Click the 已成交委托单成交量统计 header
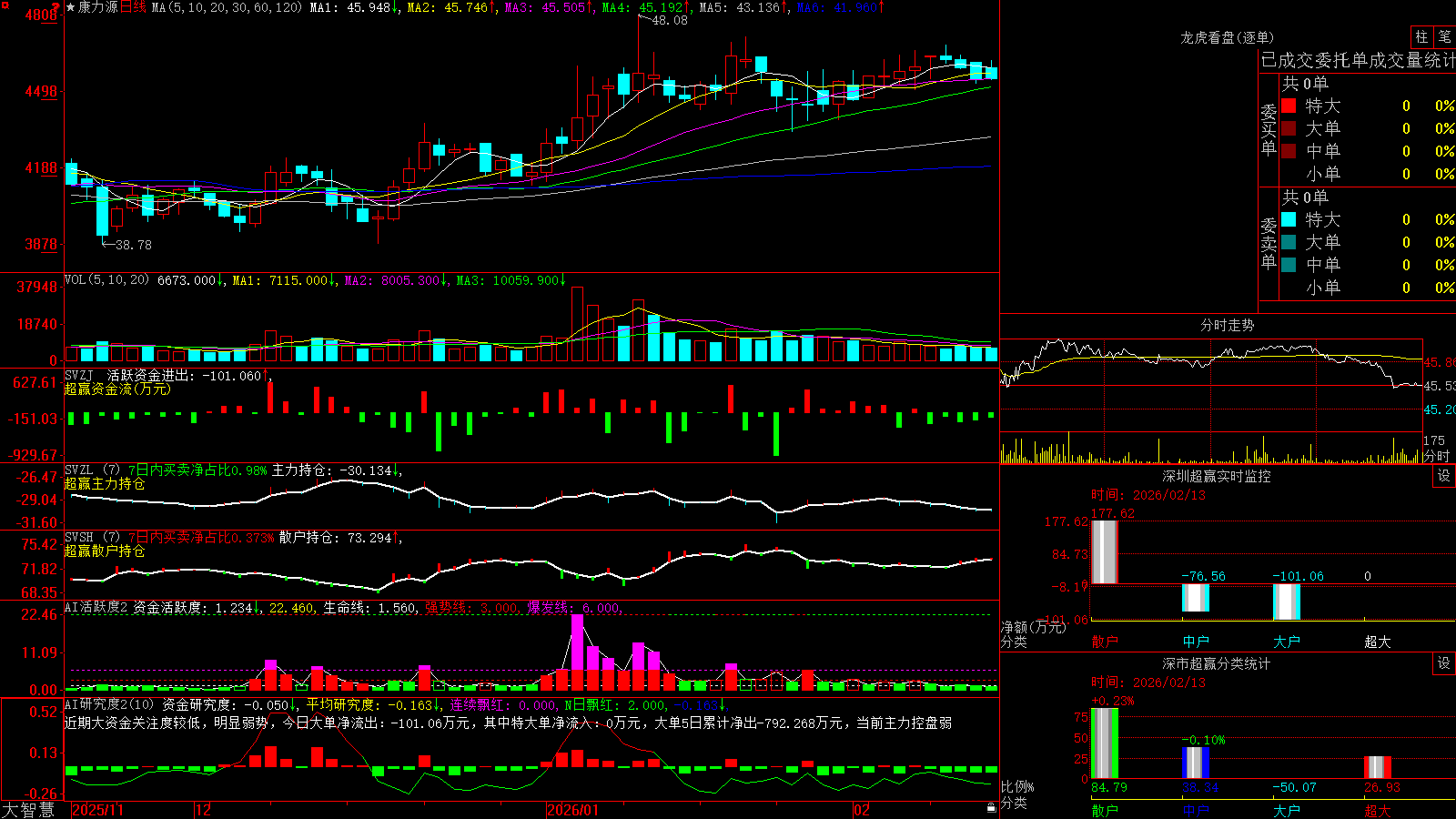Viewport: 1456px width, 819px height. tap(1358, 60)
